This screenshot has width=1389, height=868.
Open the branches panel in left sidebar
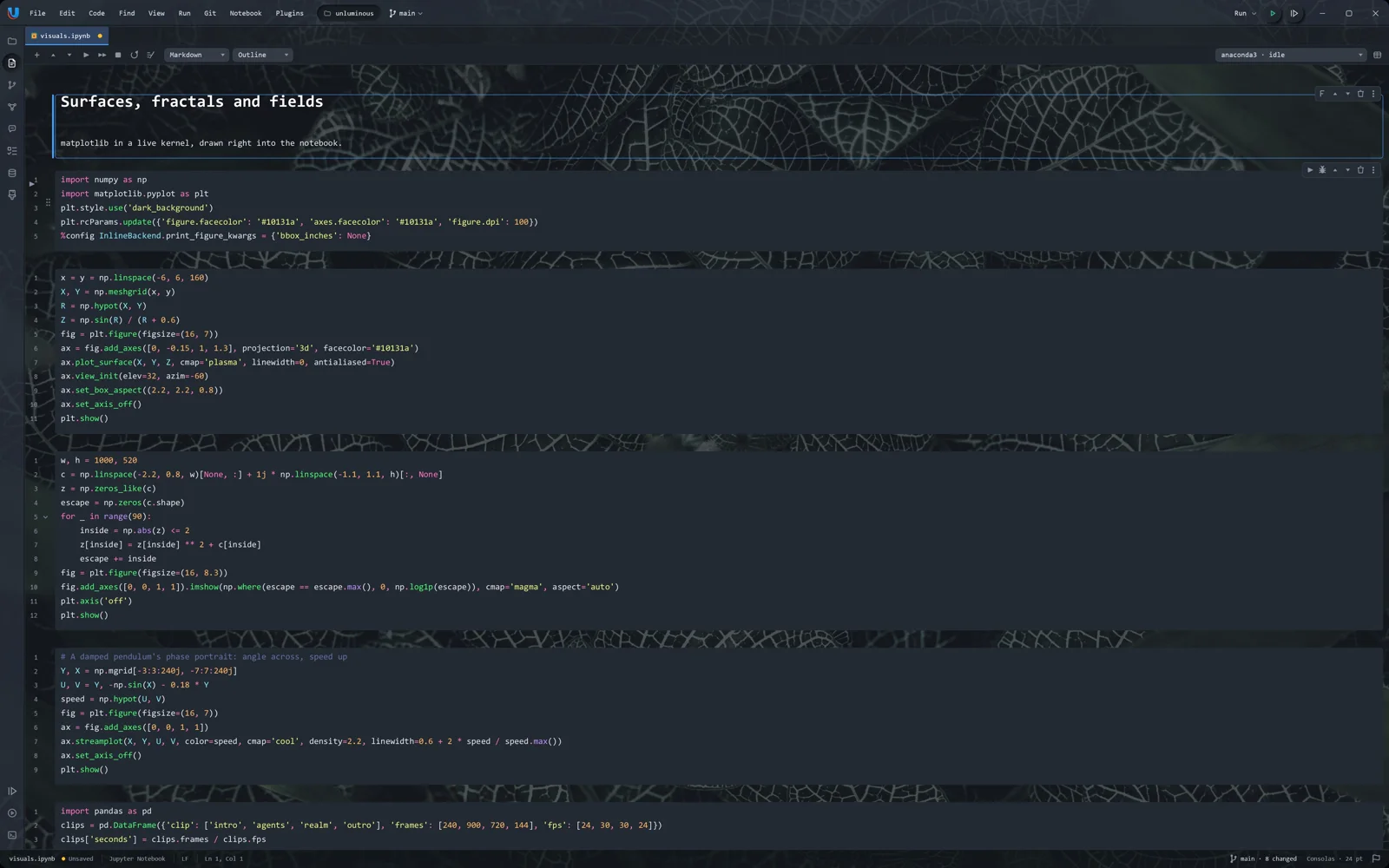tap(12, 85)
